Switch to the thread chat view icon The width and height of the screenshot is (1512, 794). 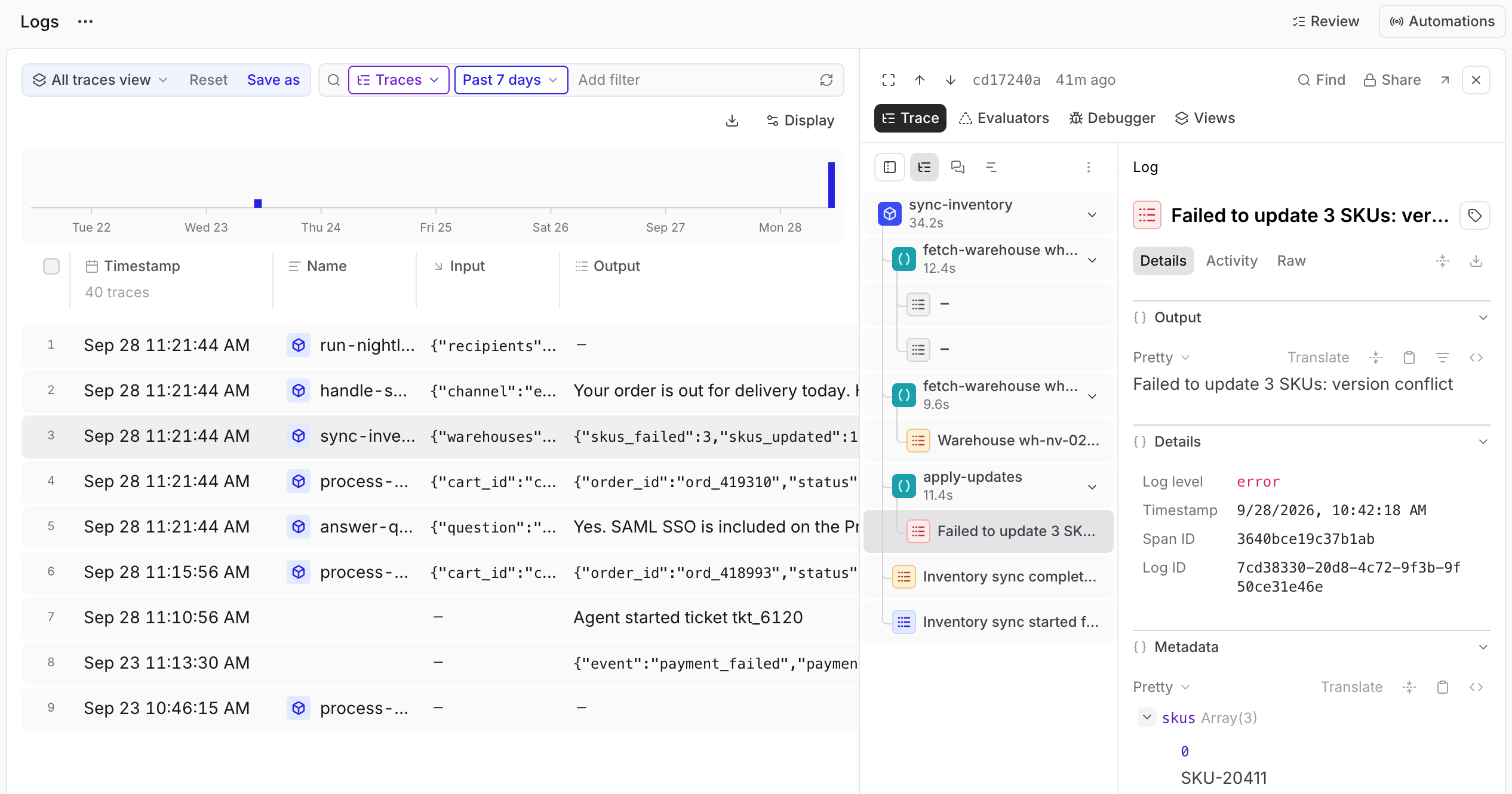coord(958,167)
